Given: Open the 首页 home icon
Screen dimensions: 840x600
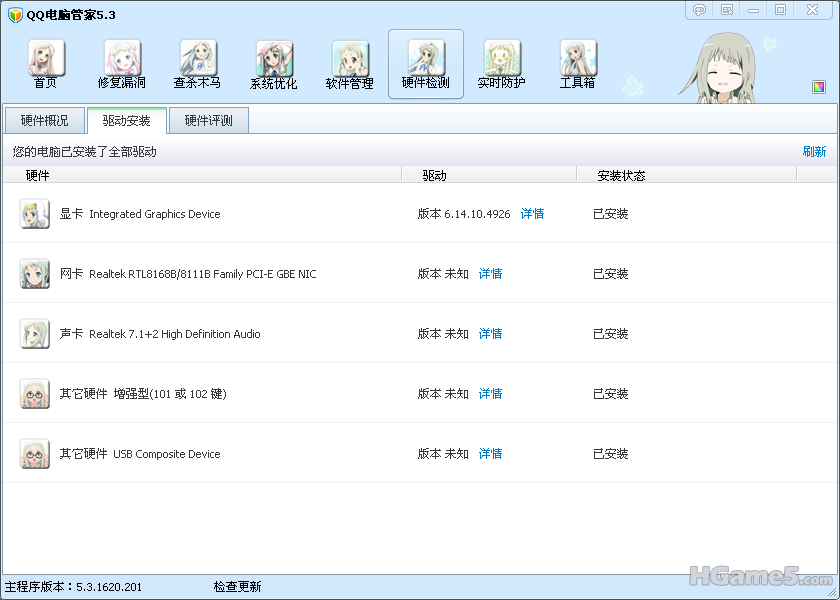Looking at the screenshot, I should [46, 64].
